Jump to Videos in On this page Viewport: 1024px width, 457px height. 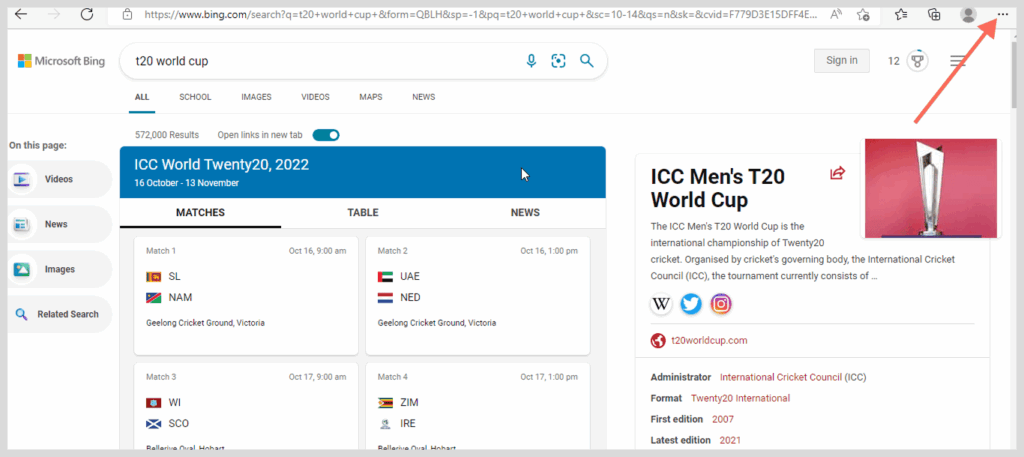(x=59, y=180)
